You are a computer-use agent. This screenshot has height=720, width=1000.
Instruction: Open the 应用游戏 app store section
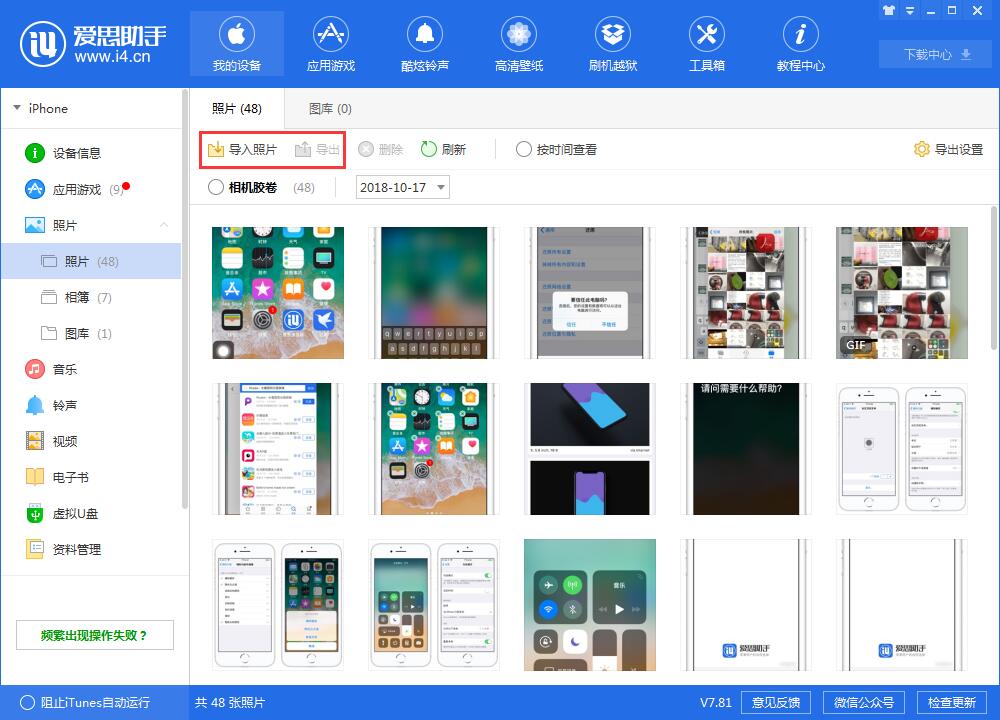pyautogui.click(x=331, y=43)
